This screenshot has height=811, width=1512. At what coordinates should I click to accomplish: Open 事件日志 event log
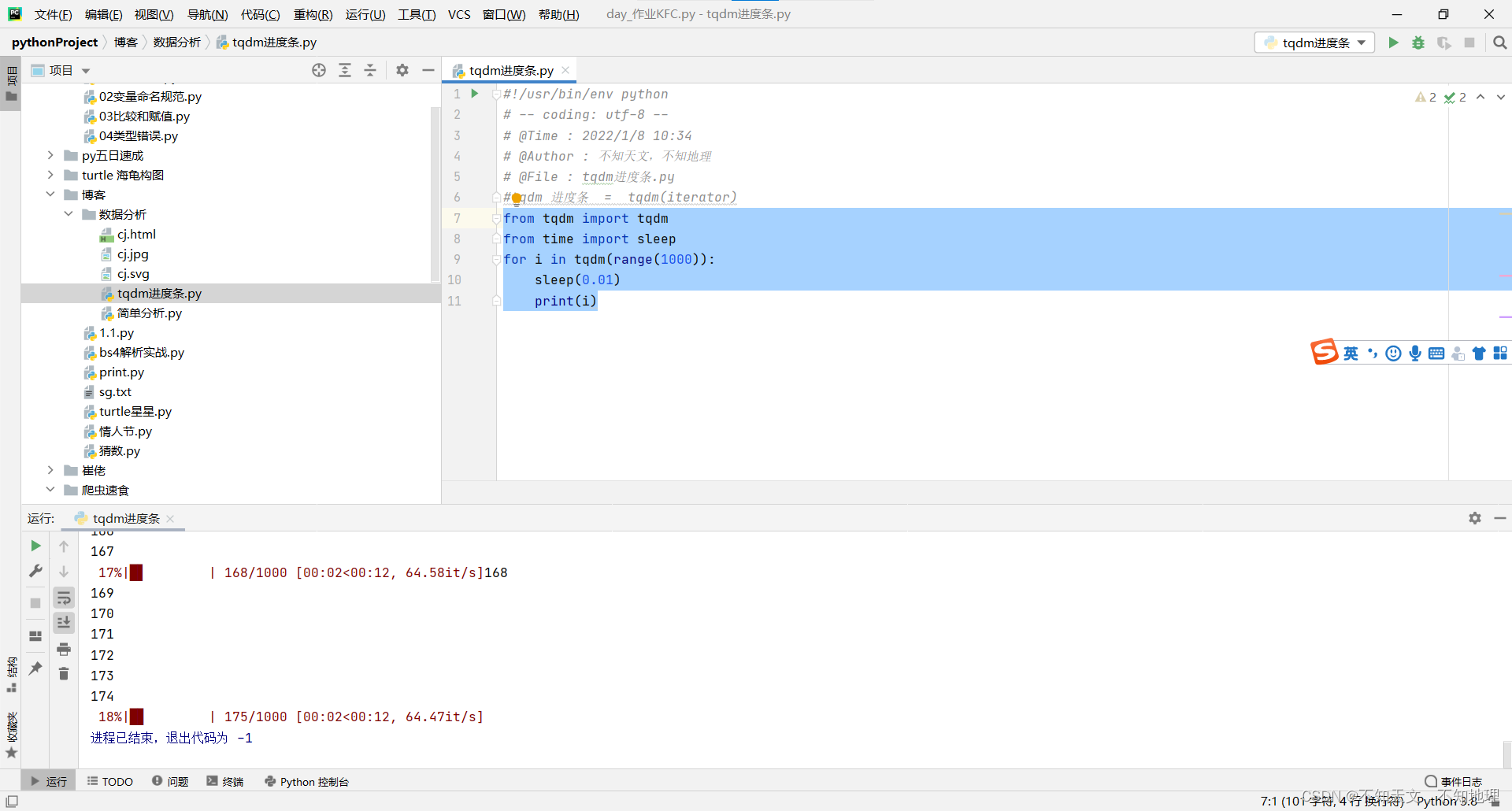click(x=1454, y=781)
